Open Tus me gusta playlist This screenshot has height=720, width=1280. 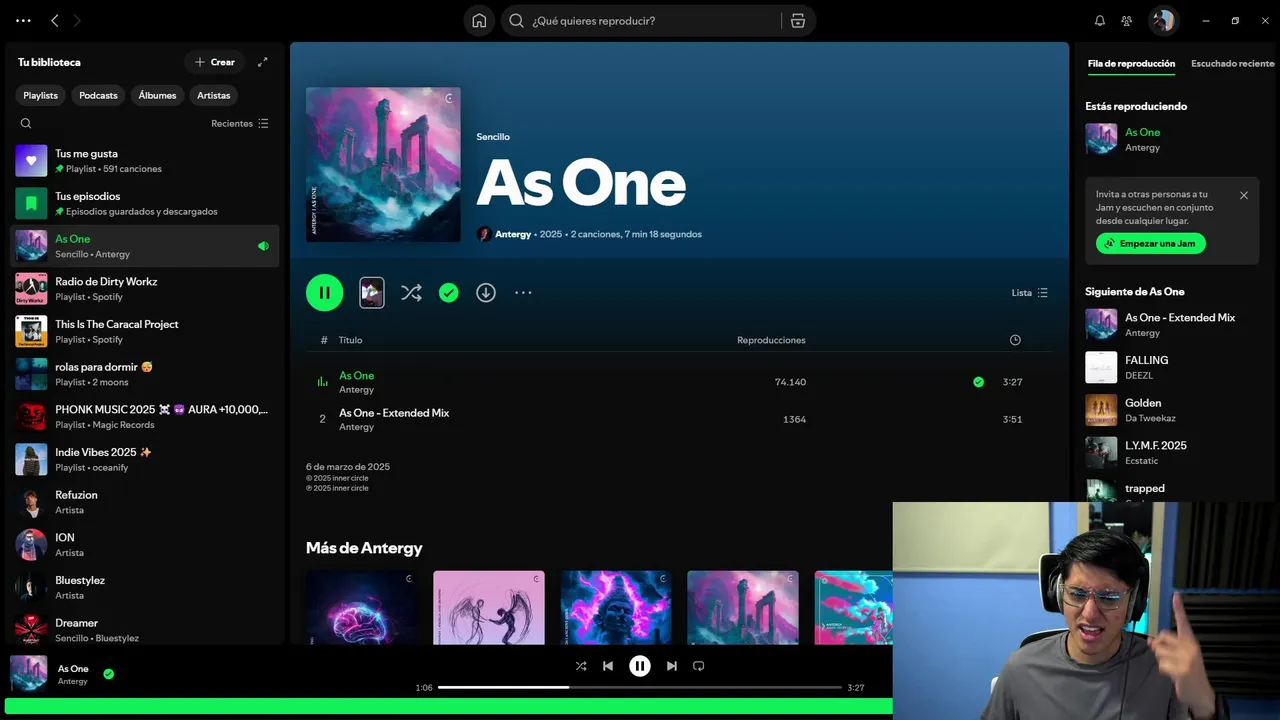[x=145, y=161]
